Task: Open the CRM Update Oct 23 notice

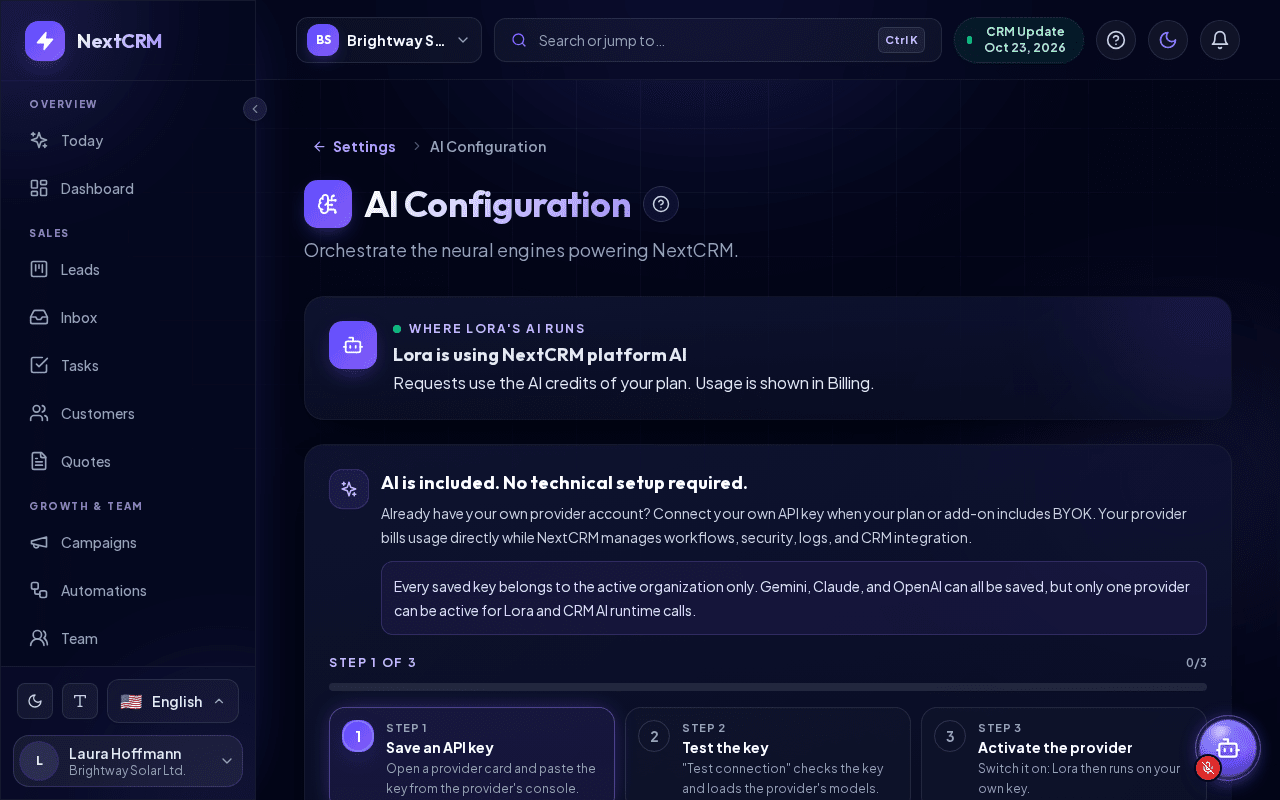Action: pyautogui.click(x=1018, y=40)
